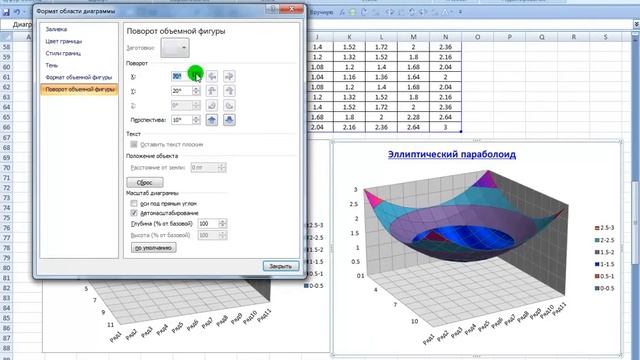Click 'по умолчанию' button
This screenshot has width=640, height=360.
coord(154,247)
